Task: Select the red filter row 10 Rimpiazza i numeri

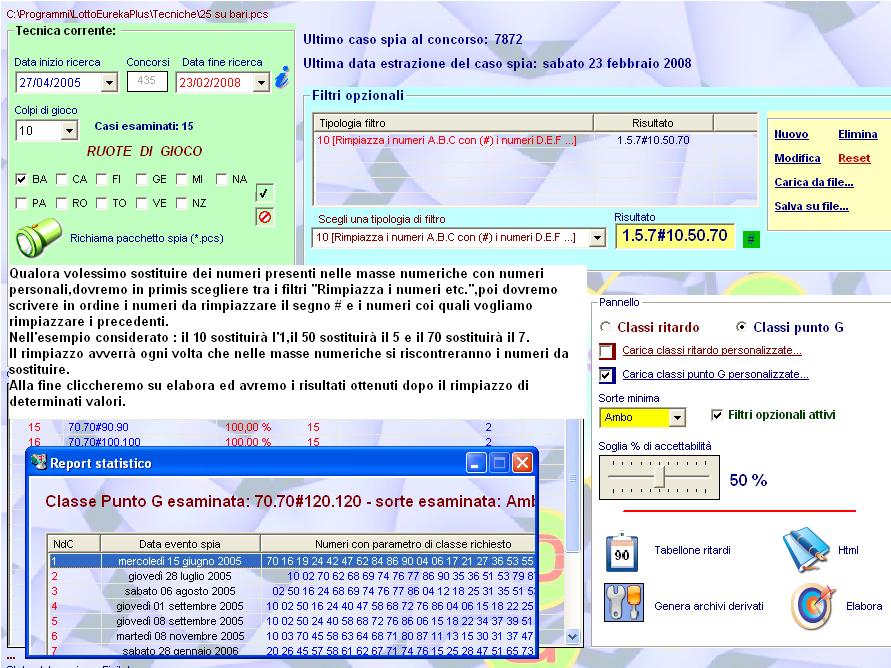Action: [535, 140]
